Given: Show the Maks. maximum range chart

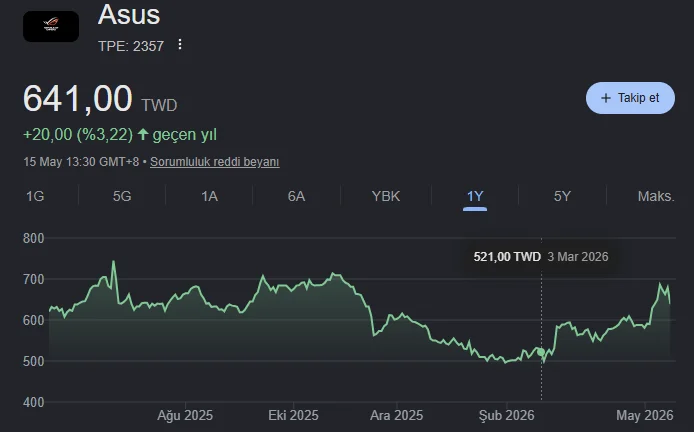Looking at the screenshot, I should 656,196.
